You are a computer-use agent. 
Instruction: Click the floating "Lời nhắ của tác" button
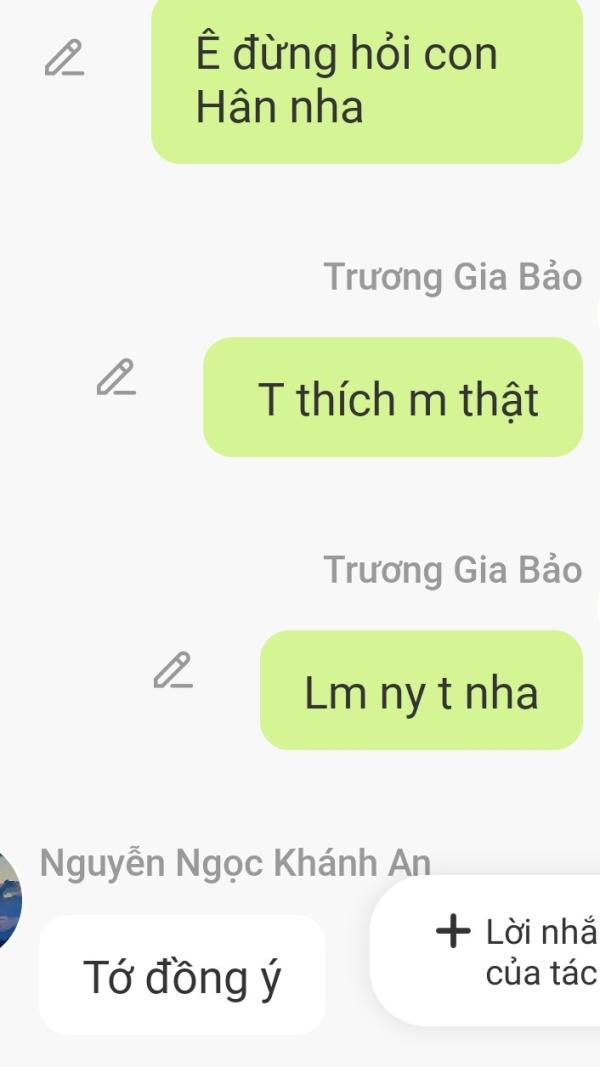[485, 950]
